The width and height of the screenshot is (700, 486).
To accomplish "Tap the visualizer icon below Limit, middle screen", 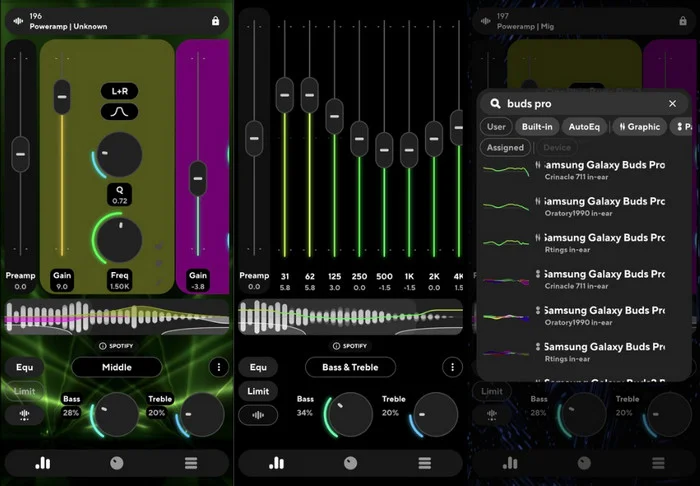I will click(x=258, y=415).
